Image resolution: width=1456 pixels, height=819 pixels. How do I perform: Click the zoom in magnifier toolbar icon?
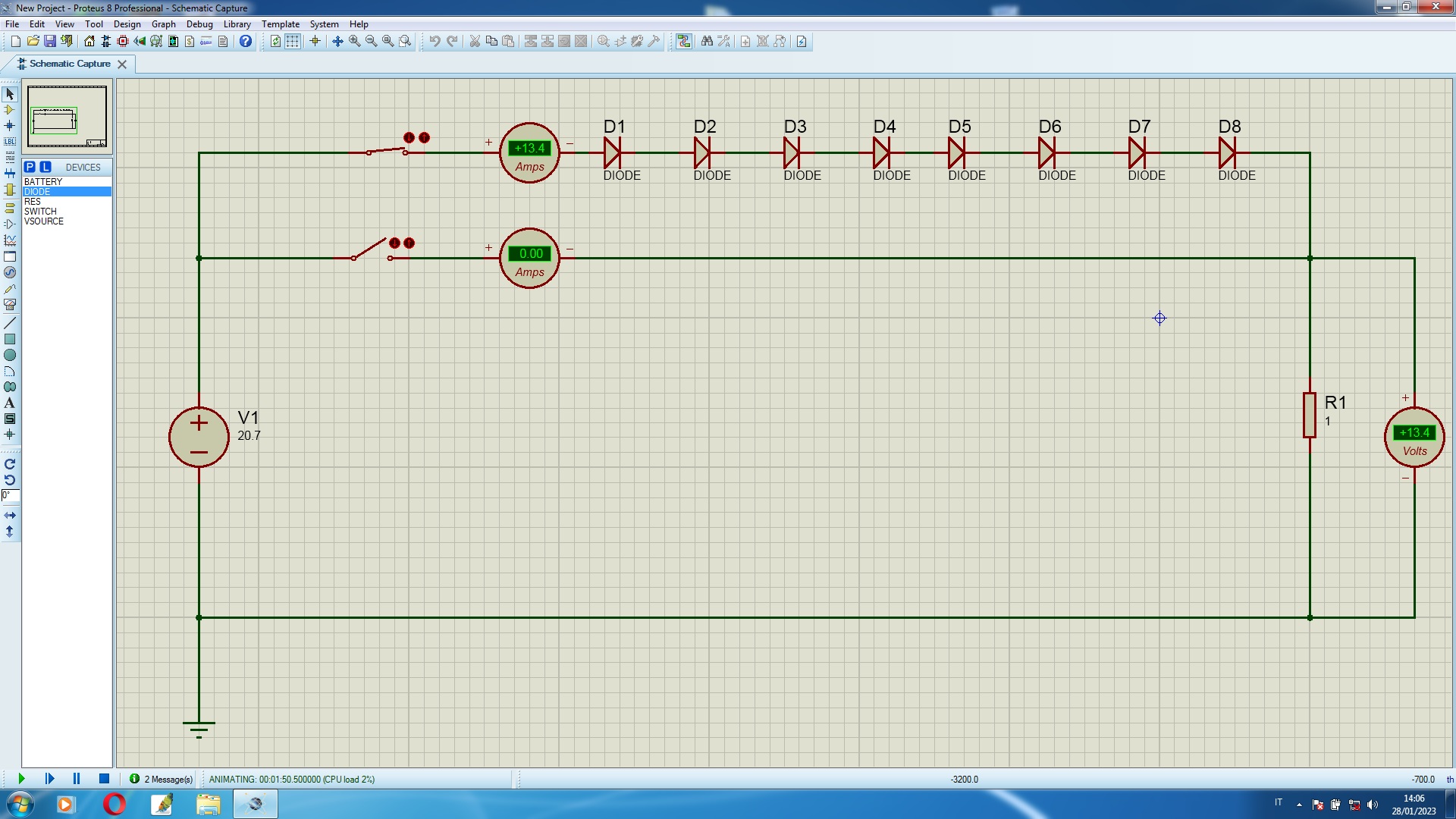click(355, 42)
